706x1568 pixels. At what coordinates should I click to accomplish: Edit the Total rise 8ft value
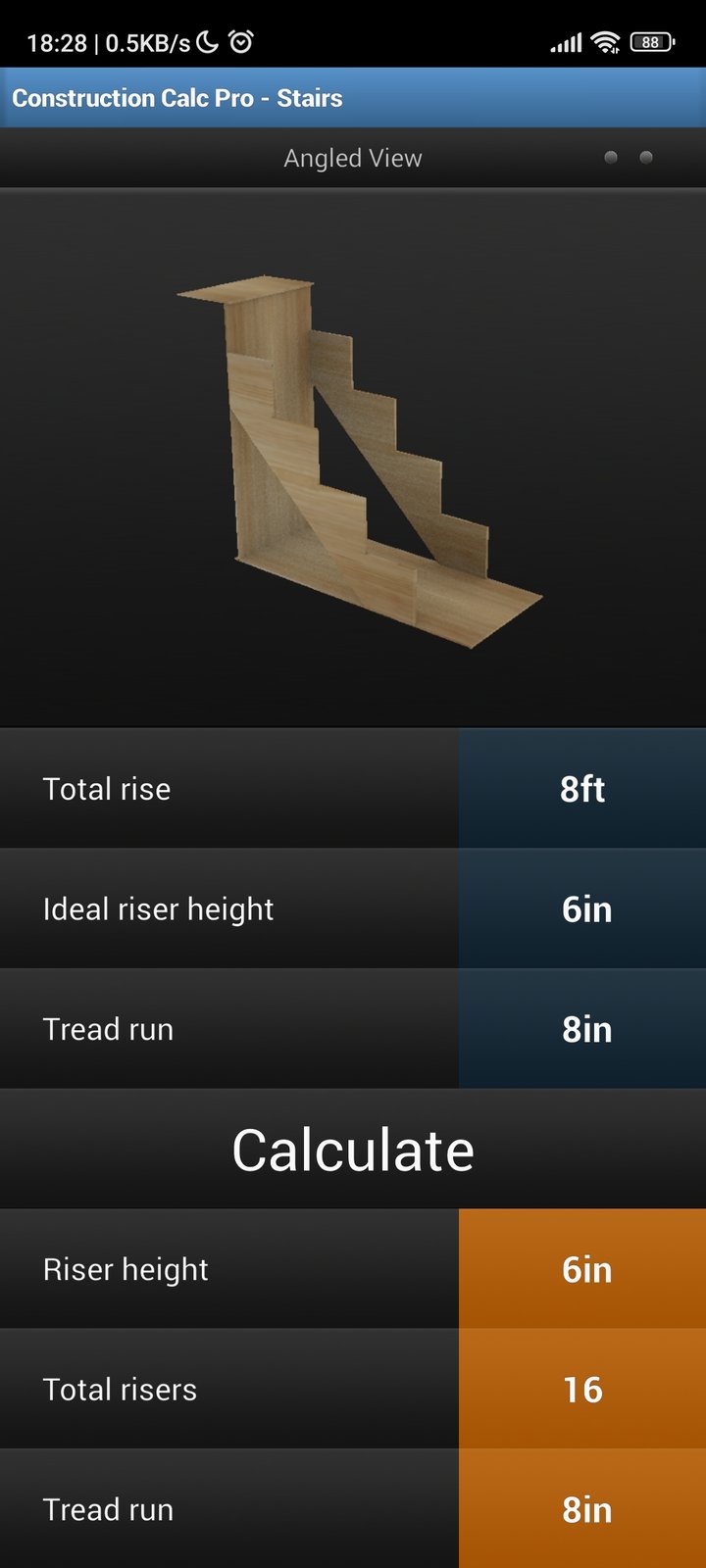[582, 789]
